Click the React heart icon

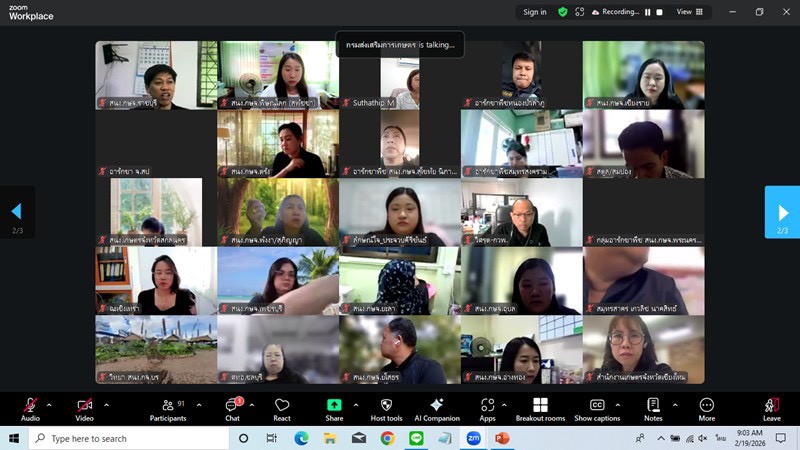(x=282, y=408)
